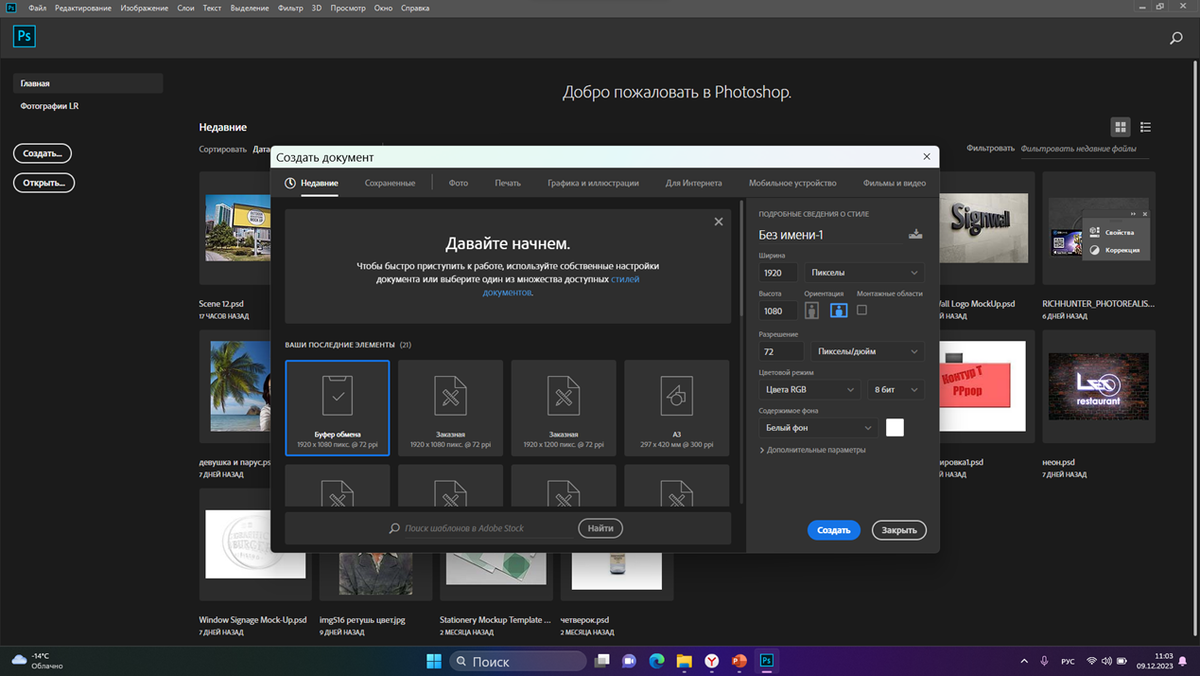Click the width field showing 1920

pos(778,272)
